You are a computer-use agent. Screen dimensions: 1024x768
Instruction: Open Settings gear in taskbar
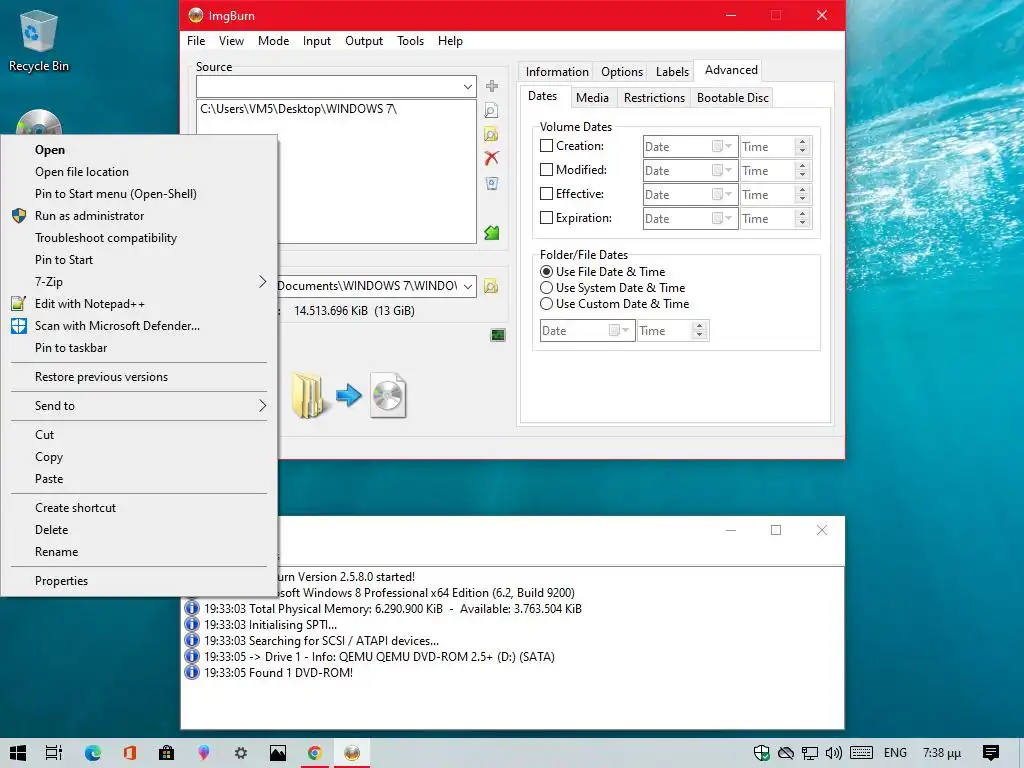tap(240, 753)
